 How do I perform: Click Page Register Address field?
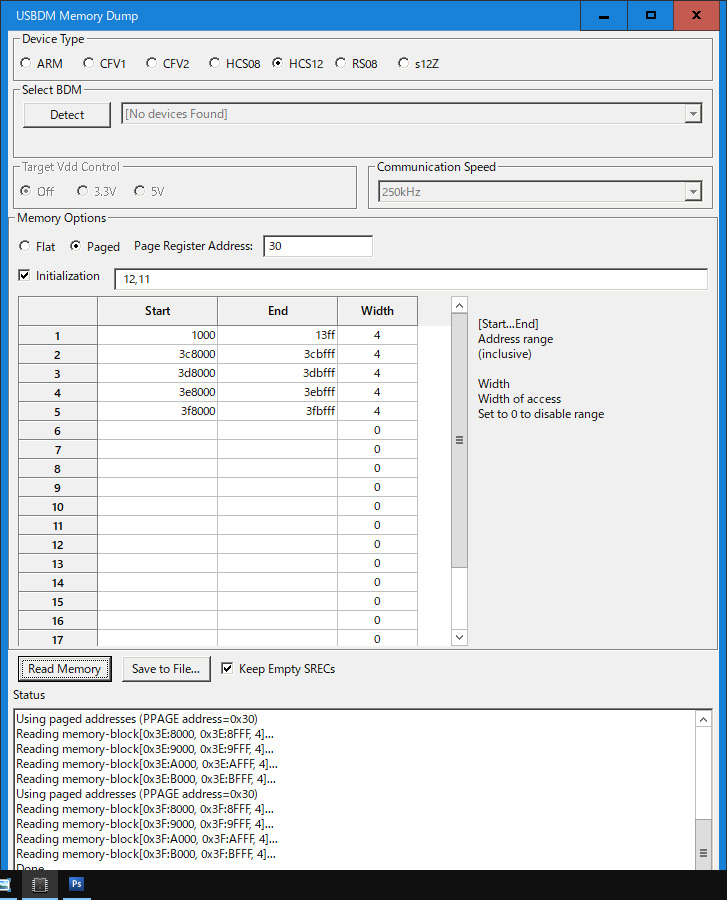(x=318, y=246)
